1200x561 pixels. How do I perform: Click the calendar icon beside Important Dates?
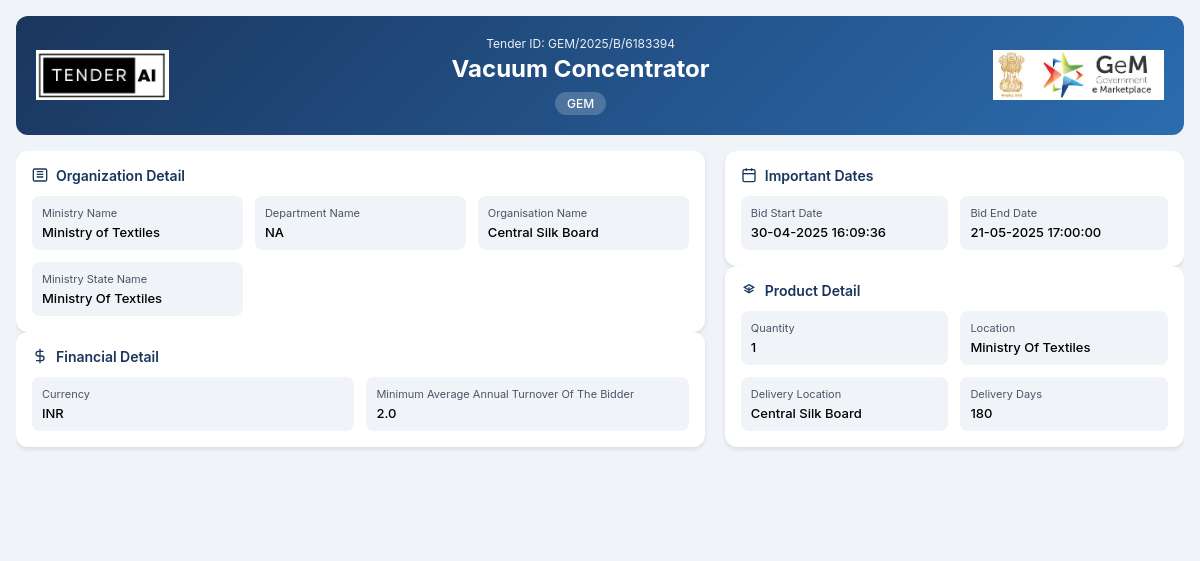tap(749, 175)
